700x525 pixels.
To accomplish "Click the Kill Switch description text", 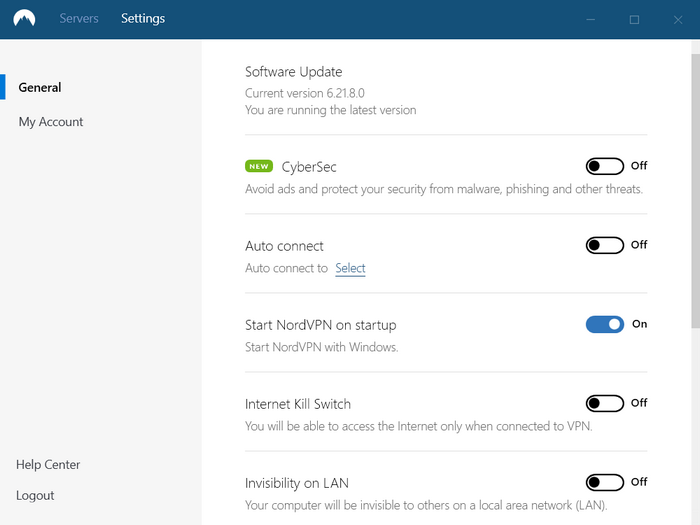I will 419,426.
